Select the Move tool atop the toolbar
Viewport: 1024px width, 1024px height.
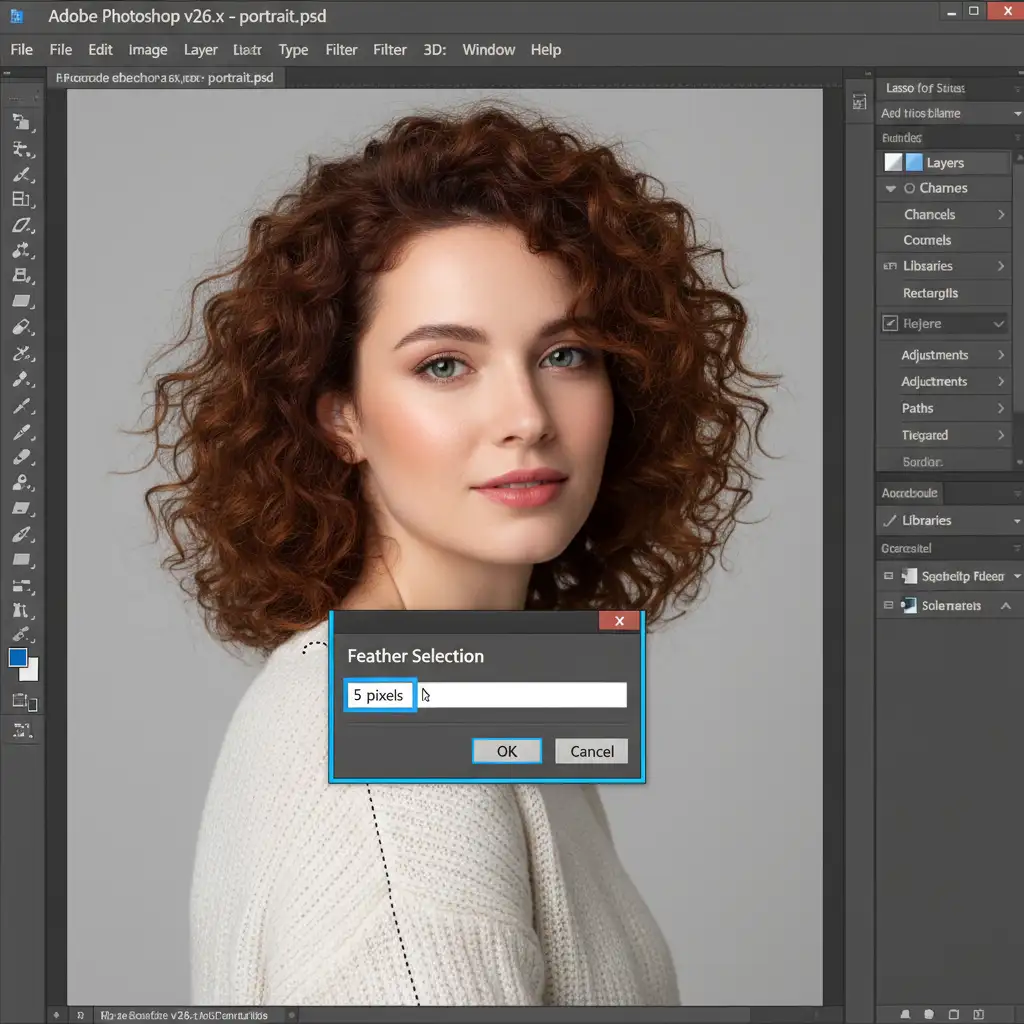[22, 123]
